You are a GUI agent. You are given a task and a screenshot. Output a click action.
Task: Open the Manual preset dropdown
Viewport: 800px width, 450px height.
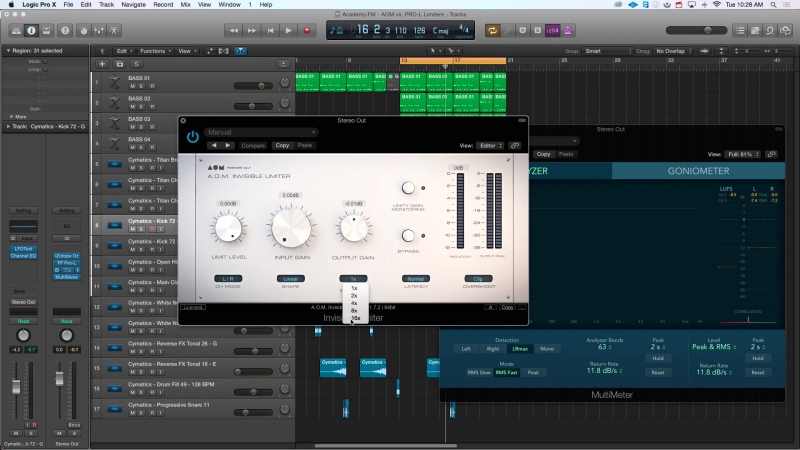(x=261, y=132)
